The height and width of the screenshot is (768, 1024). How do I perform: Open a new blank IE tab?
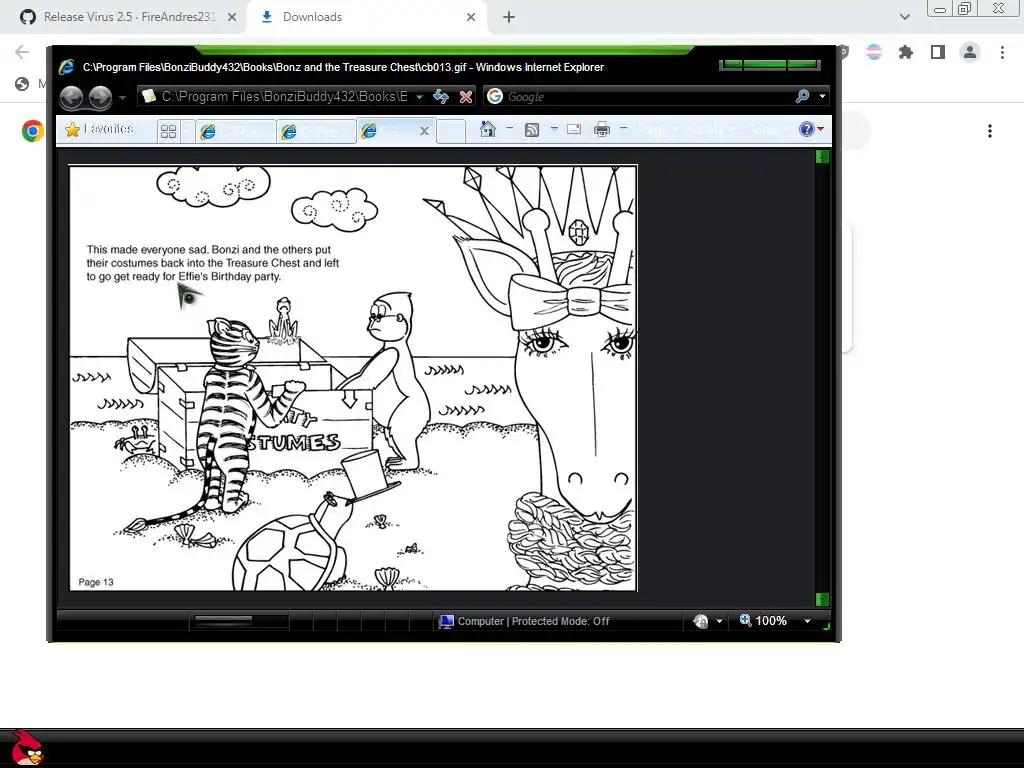coord(451,131)
